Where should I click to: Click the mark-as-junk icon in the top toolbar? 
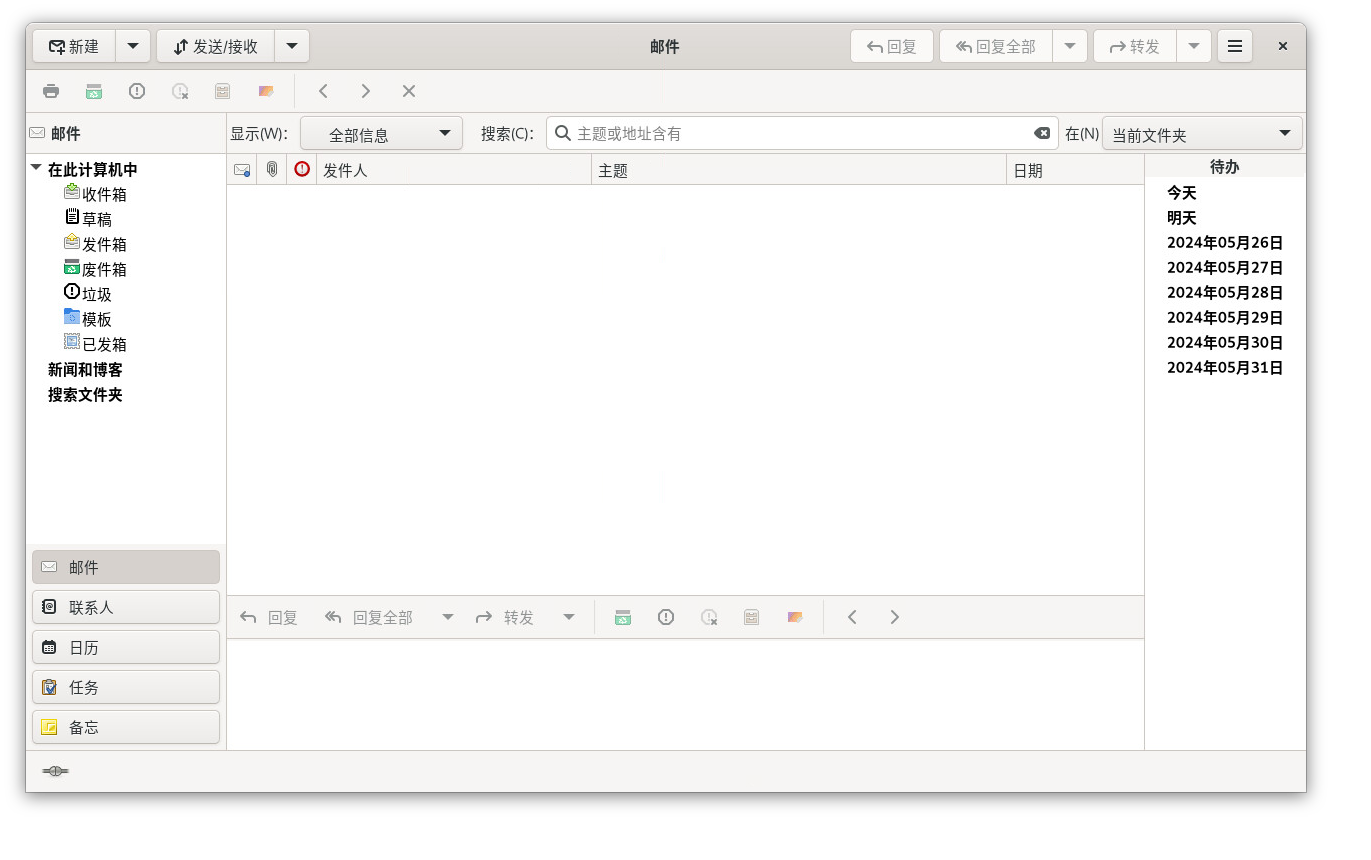pyautogui.click(x=137, y=91)
